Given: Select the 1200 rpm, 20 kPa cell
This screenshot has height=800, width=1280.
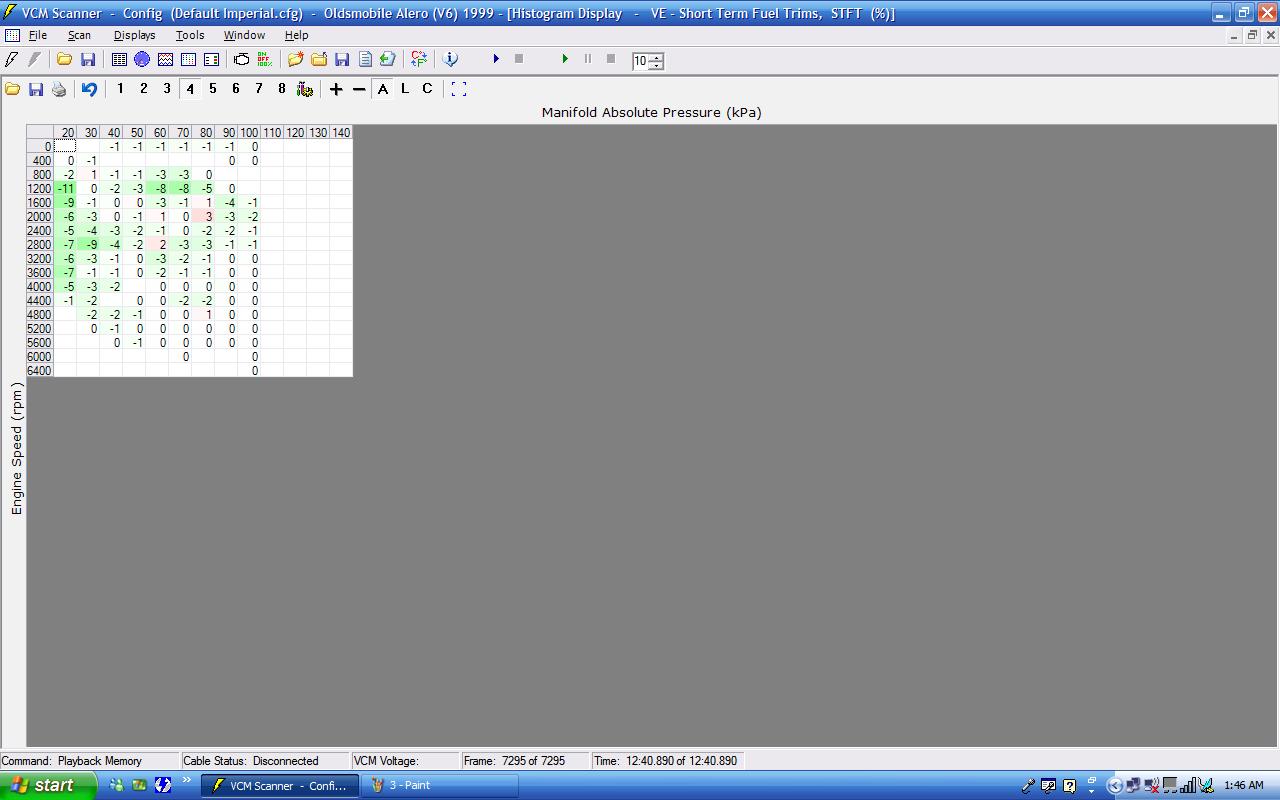Looking at the screenshot, I should coord(66,188).
